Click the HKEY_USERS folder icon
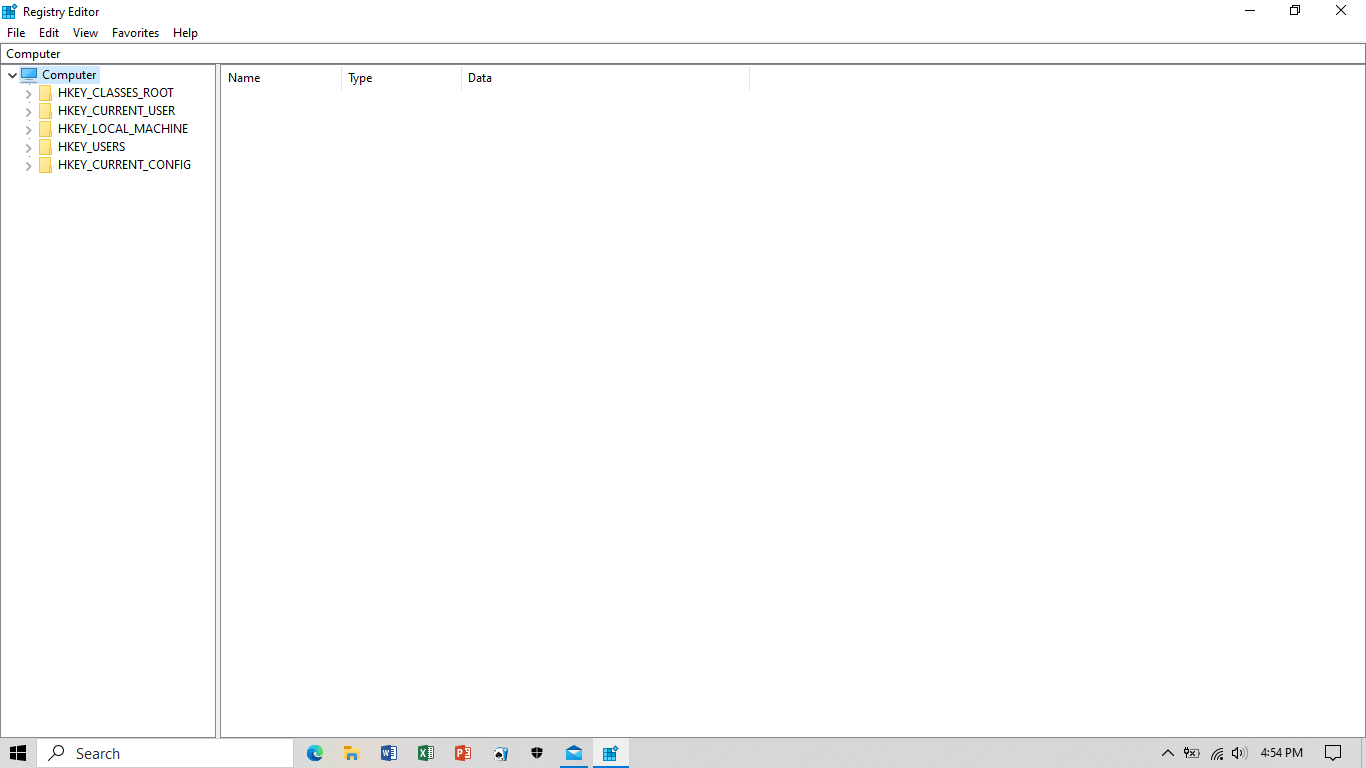The height and width of the screenshot is (768, 1366). (x=45, y=147)
